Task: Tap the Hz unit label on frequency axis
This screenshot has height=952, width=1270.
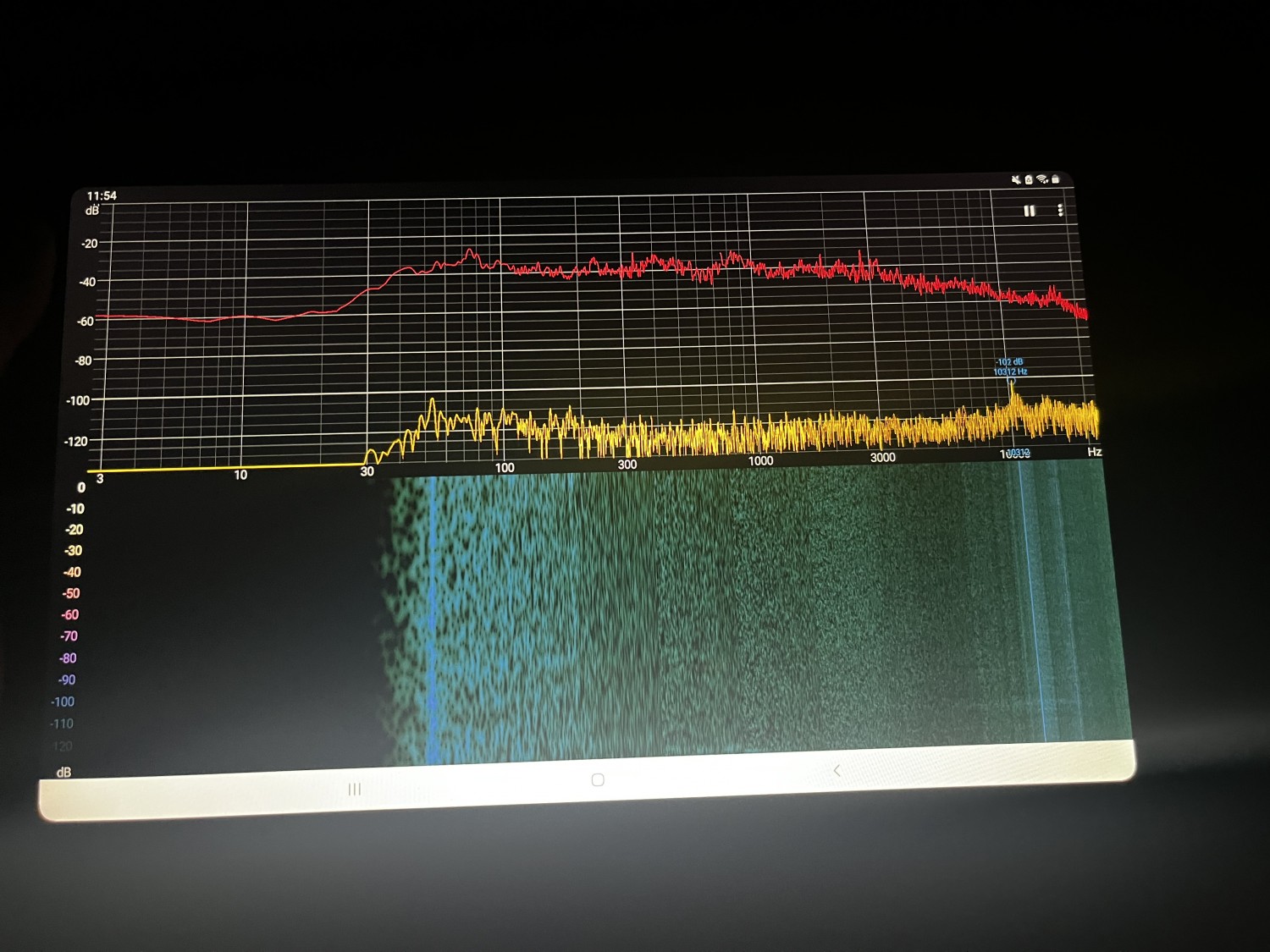Action: [x=1094, y=452]
